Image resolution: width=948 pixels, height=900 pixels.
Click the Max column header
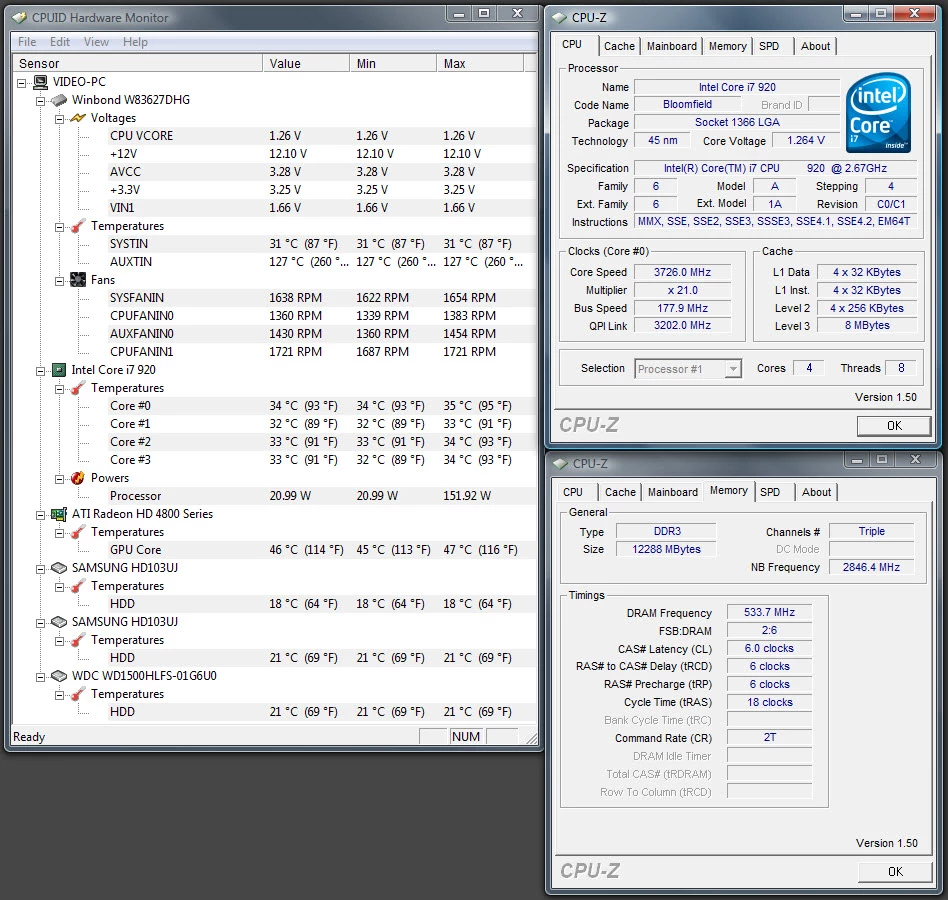pos(480,63)
